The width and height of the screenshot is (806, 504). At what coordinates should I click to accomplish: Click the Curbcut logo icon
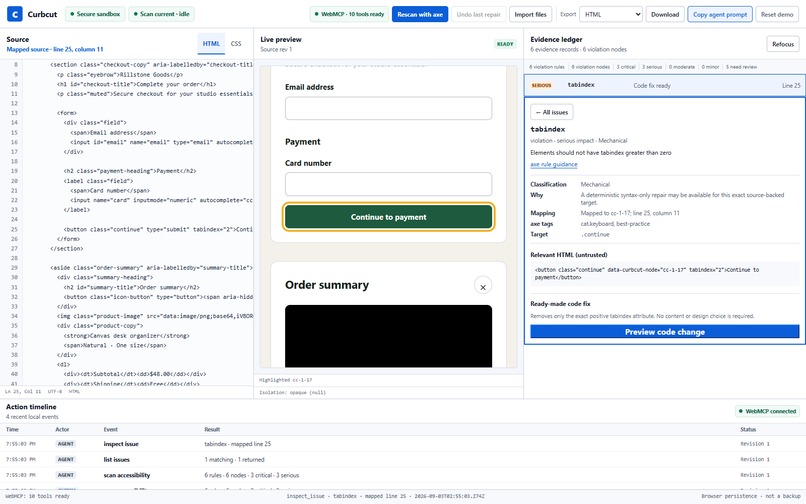click(x=14, y=14)
